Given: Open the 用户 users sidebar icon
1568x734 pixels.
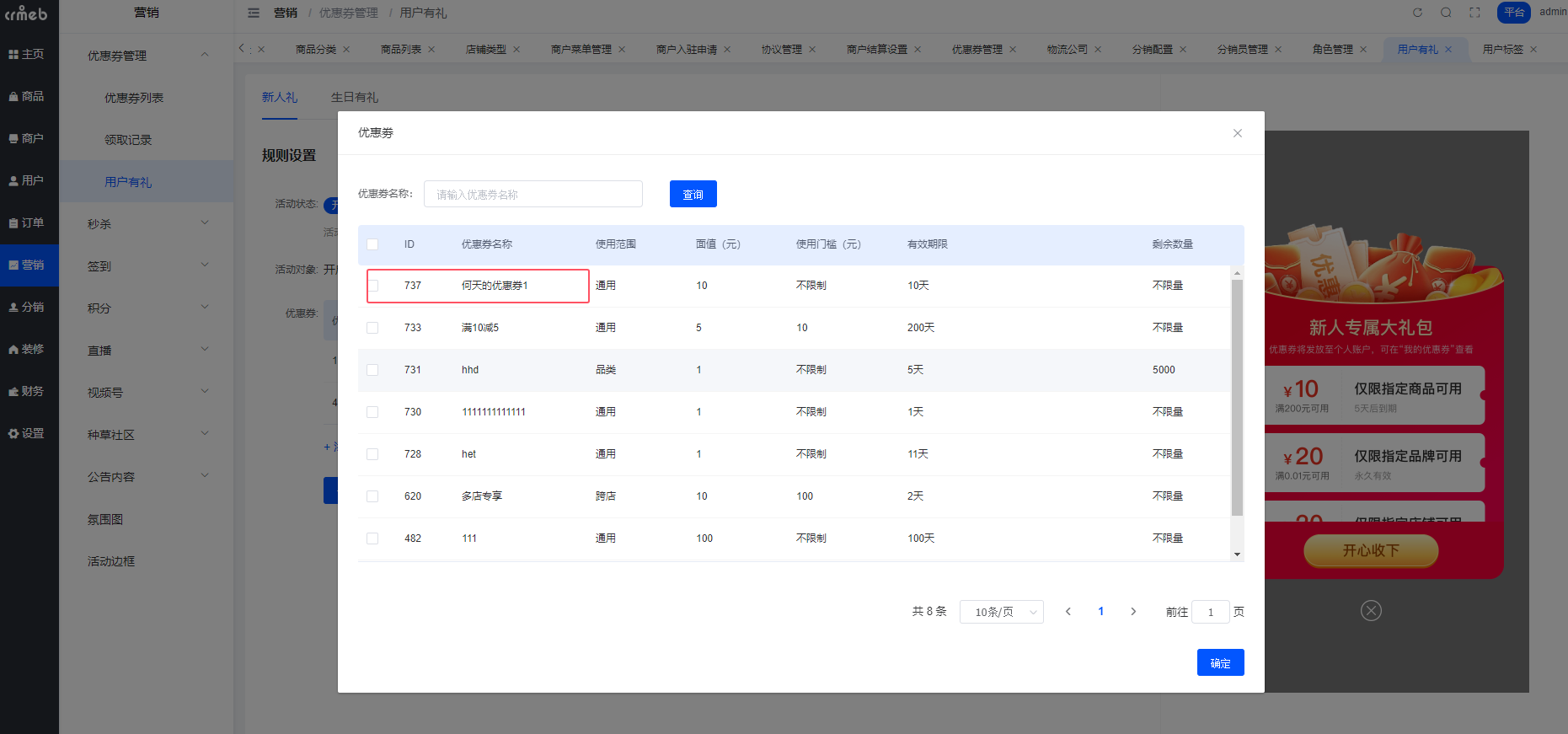Looking at the screenshot, I should pos(26,180).
